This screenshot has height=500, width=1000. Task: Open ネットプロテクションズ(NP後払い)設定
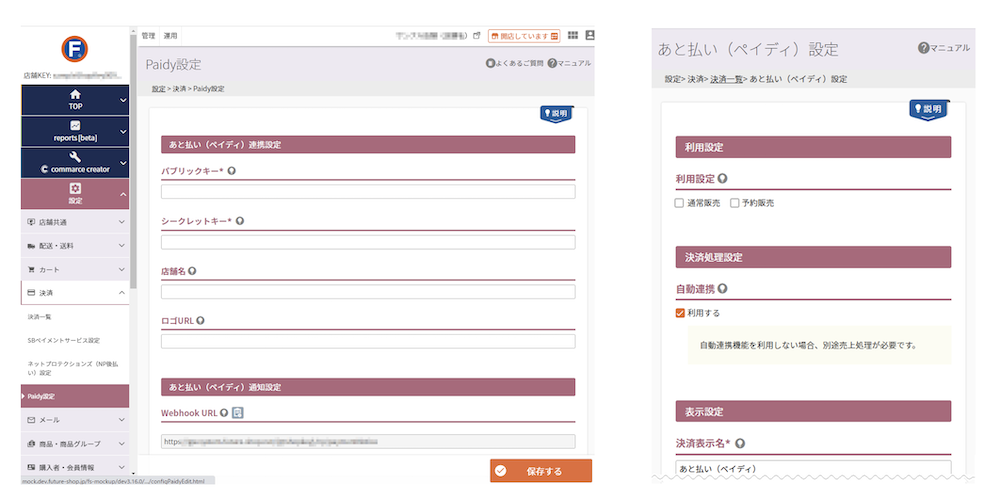pos(73,368)
